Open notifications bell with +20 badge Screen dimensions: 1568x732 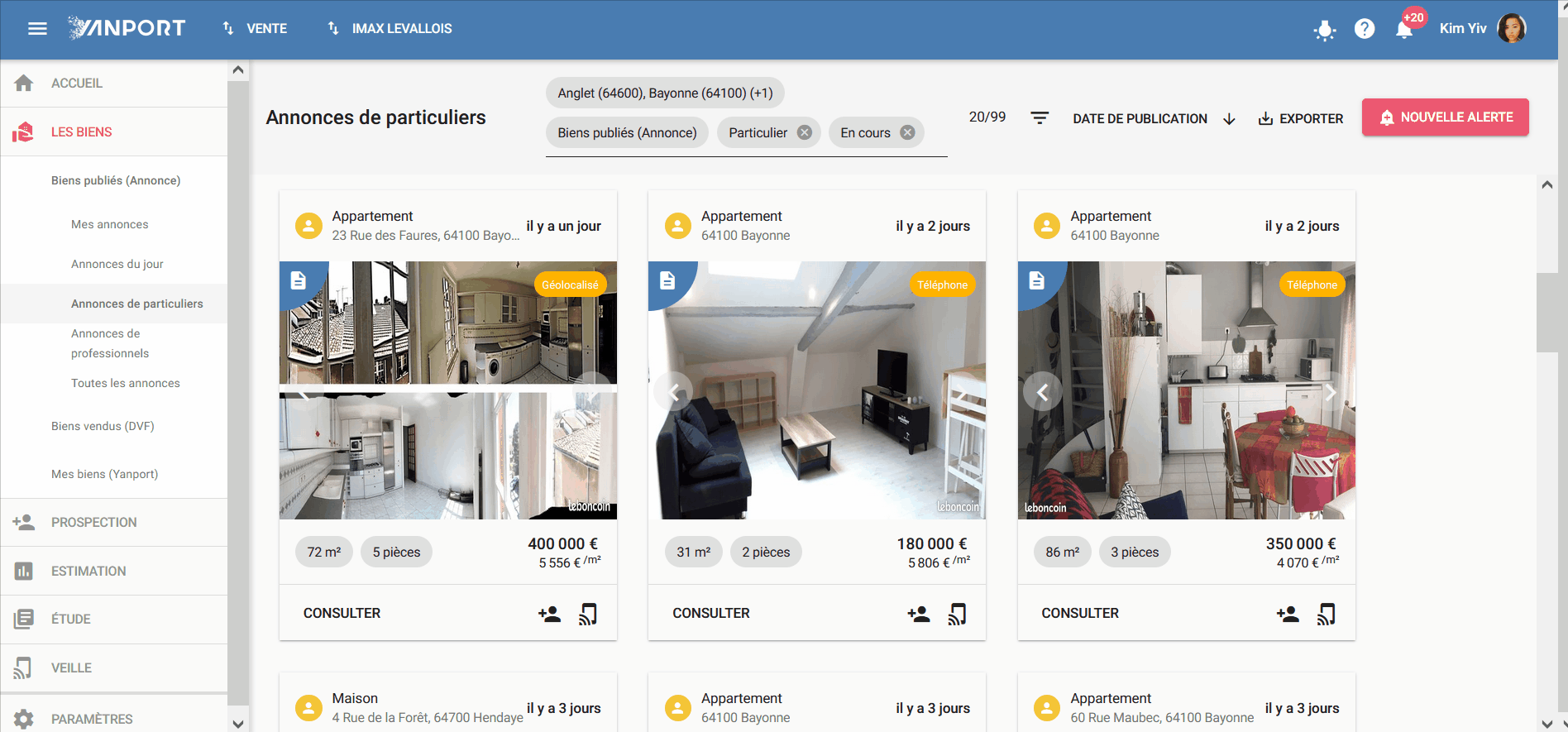pyautogui.click(x=1404, y=30)
